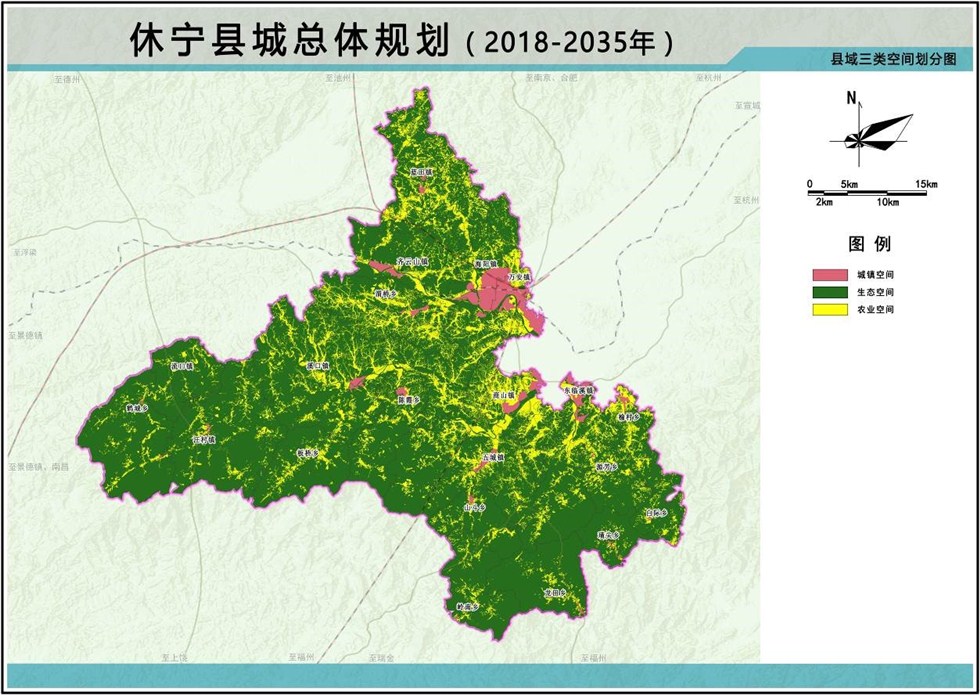This screenshot has height=695, width=980.
Task: Click the 璜尖乡 township label
Action: click(x=608, y=536)
